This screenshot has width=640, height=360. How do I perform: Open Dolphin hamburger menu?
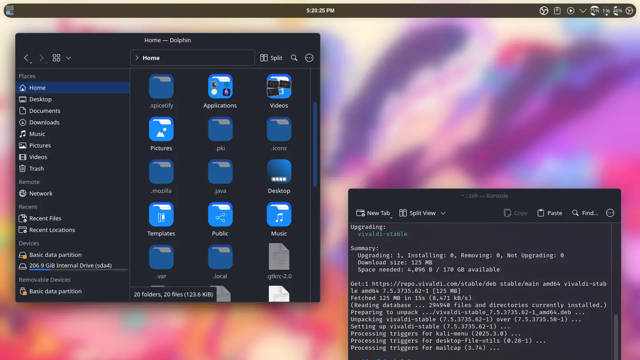pos(309,58)
